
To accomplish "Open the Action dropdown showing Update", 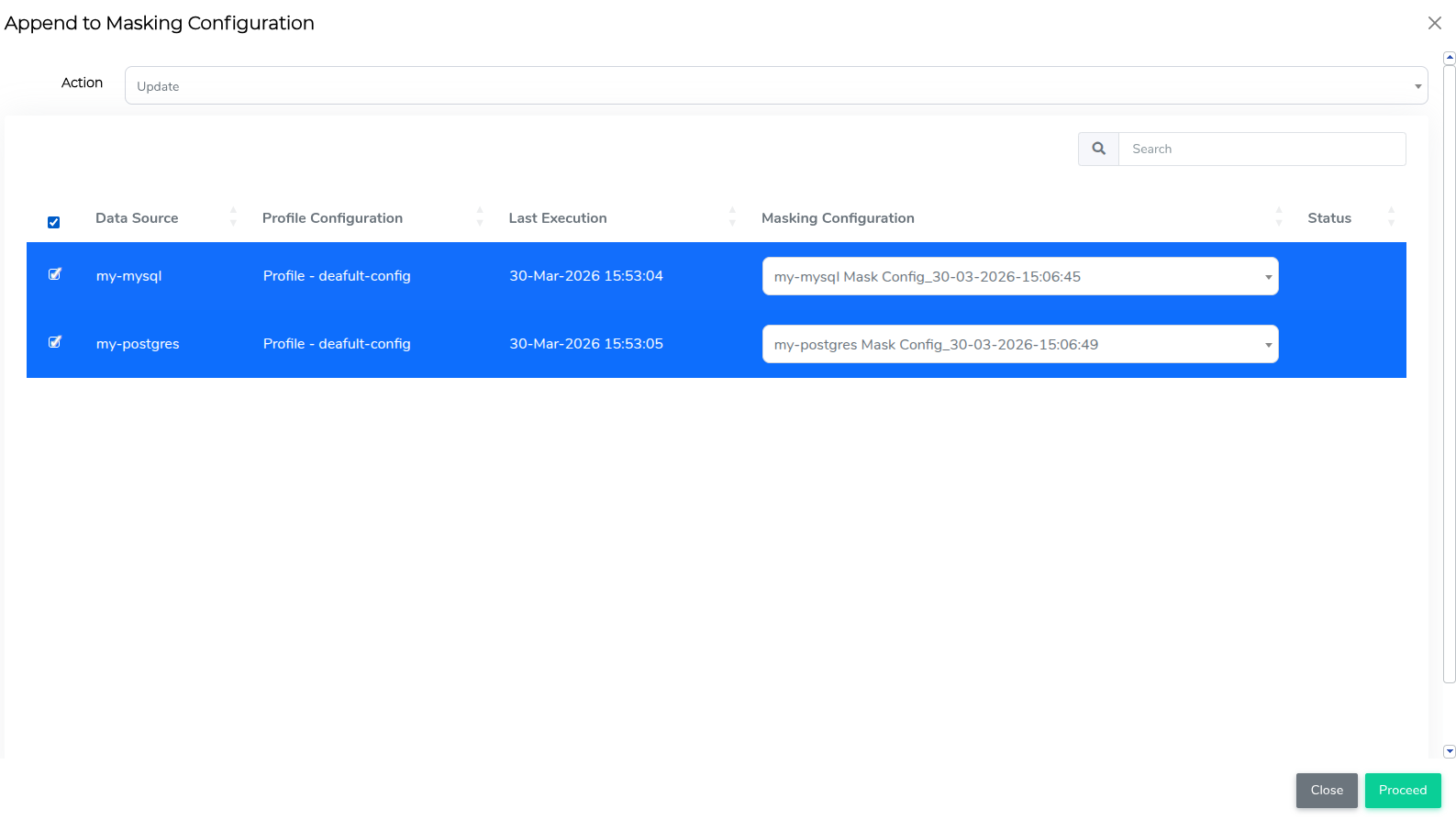I will point(775,85).
